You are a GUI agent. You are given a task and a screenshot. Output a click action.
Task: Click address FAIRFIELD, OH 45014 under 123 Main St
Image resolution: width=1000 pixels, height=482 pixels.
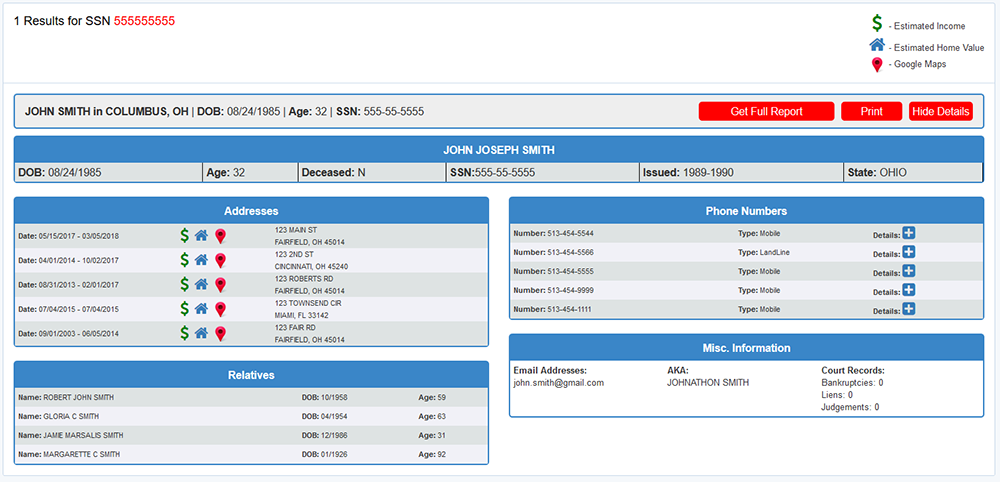pyautogui.click(x=310, y=242)
